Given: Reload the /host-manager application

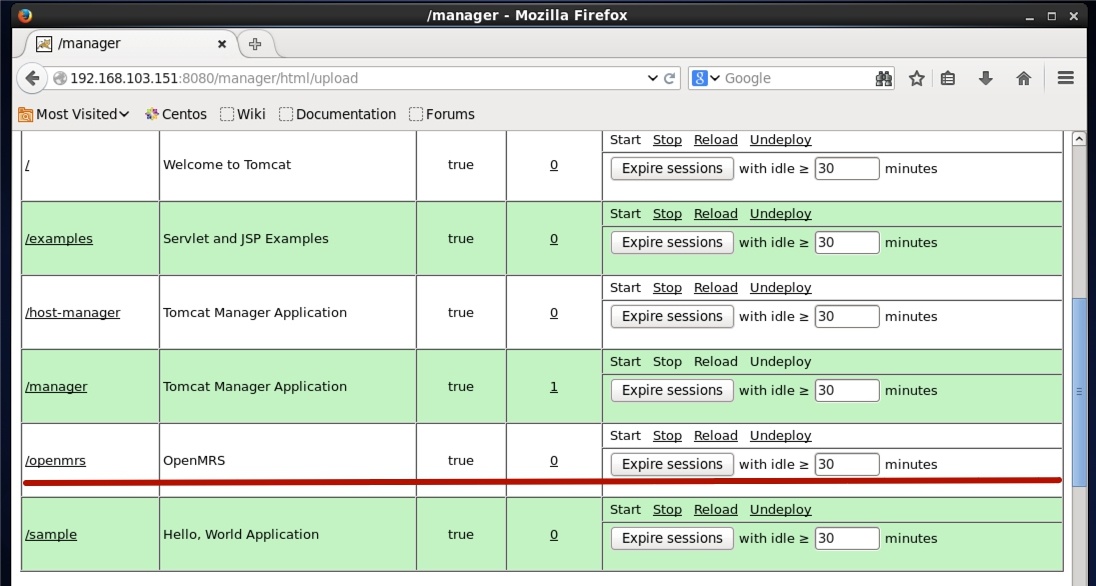Looking at the screenshot, I should (x=716, y=288).
